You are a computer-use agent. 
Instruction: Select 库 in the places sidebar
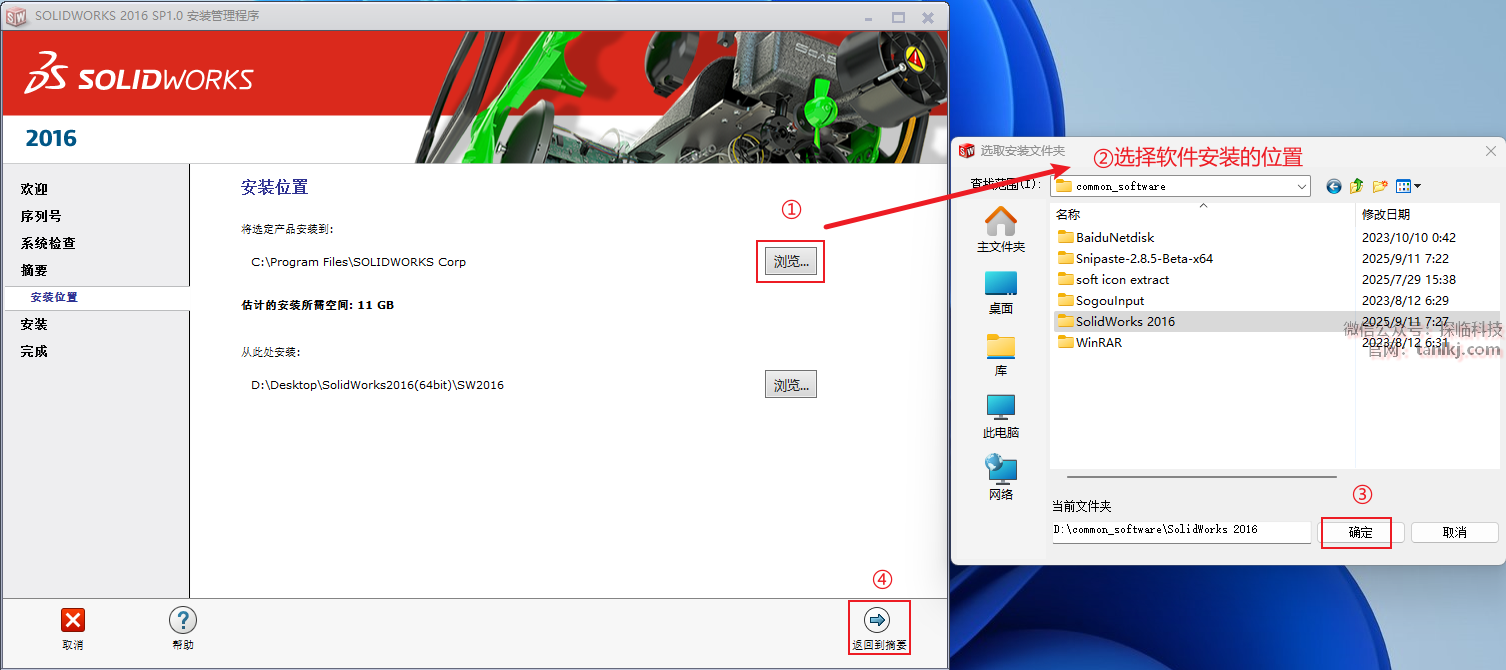pos(1001,355)
